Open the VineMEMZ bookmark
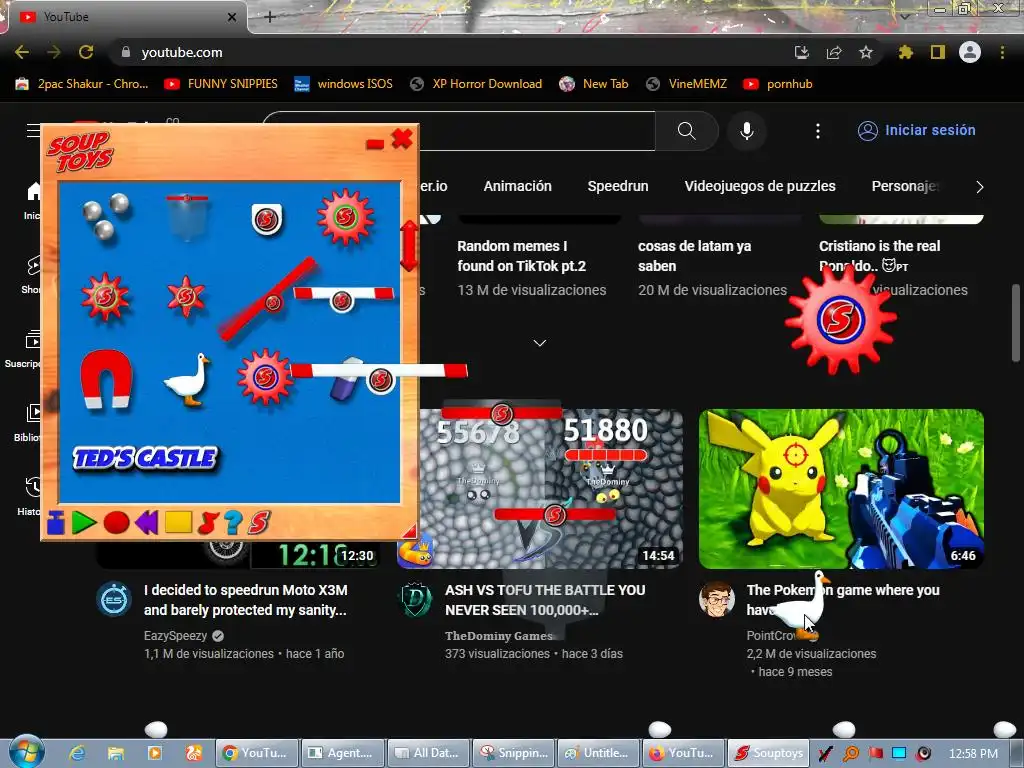This screenshot has width=1024, height=768. 686,84
